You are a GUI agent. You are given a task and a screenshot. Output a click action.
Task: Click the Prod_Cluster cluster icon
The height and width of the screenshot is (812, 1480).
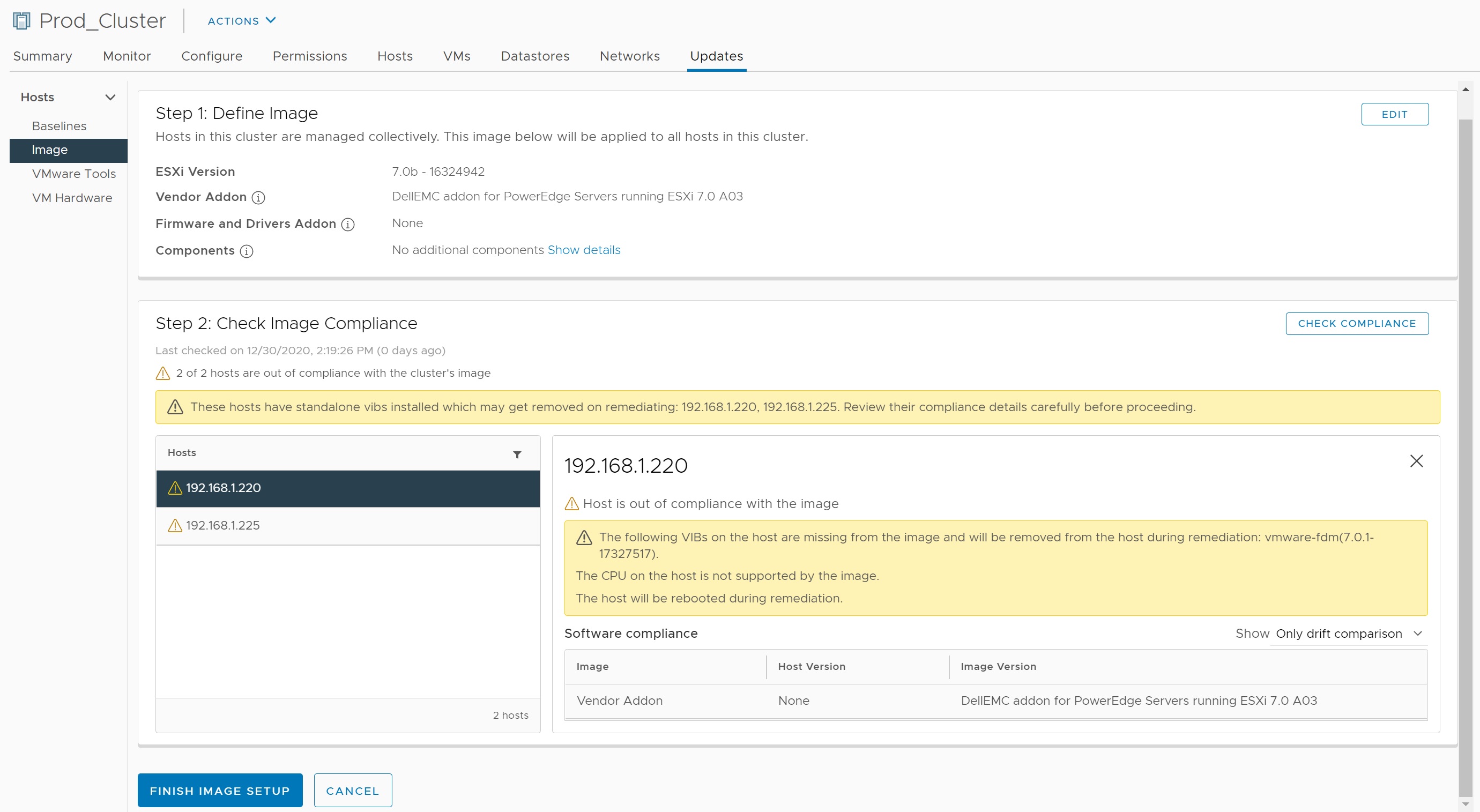tap(21, 21)
